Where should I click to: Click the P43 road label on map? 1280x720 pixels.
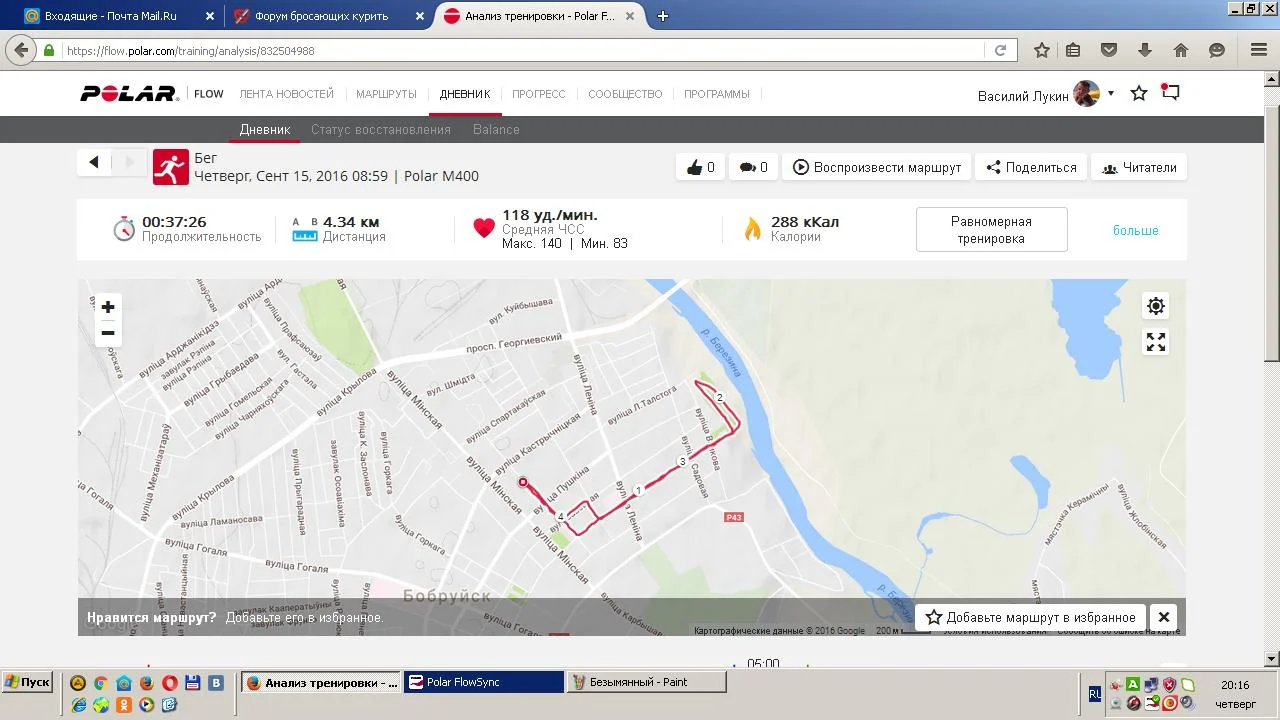point(734,517)
